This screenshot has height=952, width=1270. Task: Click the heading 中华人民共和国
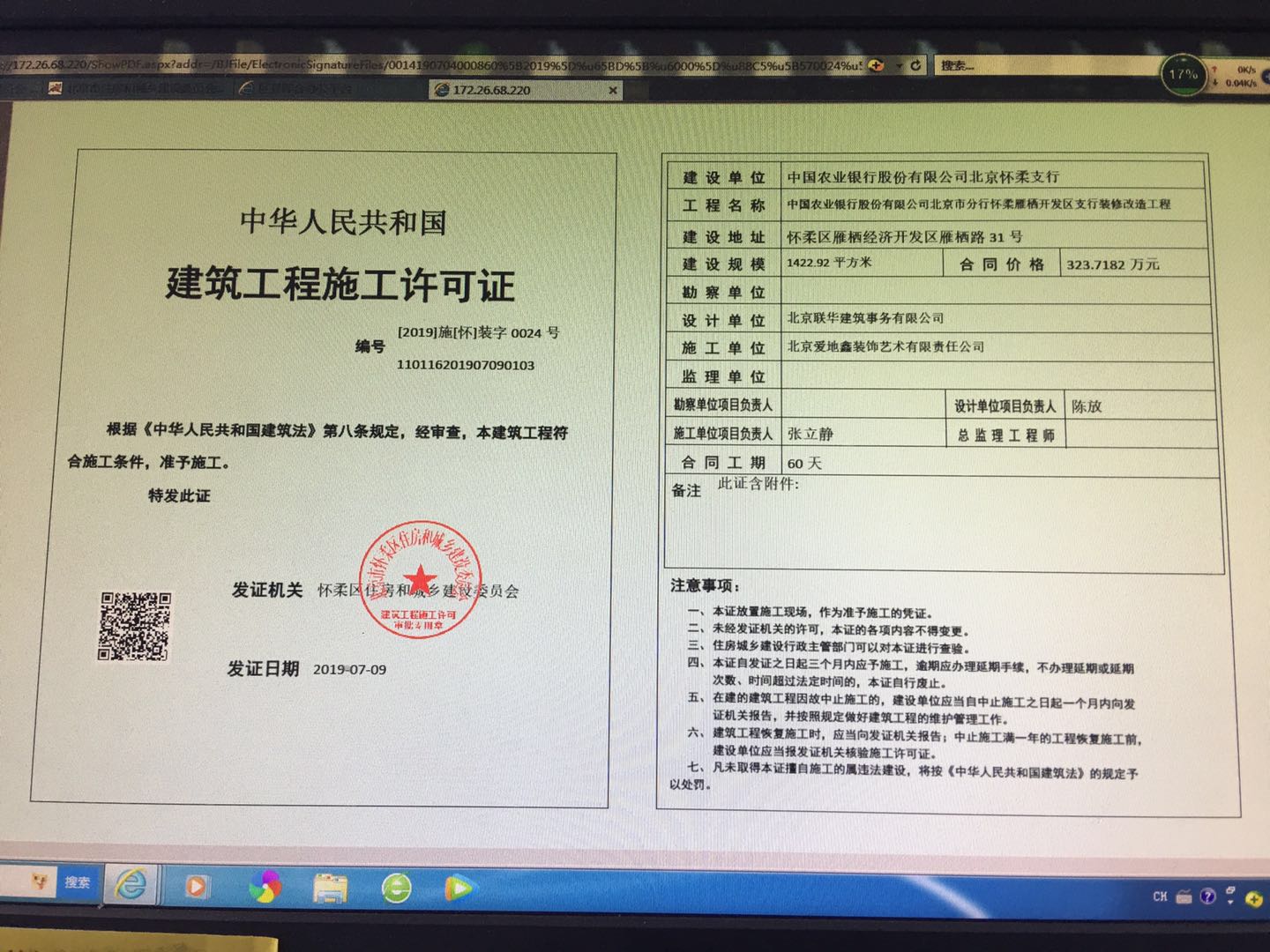click(x=343, y=221)
